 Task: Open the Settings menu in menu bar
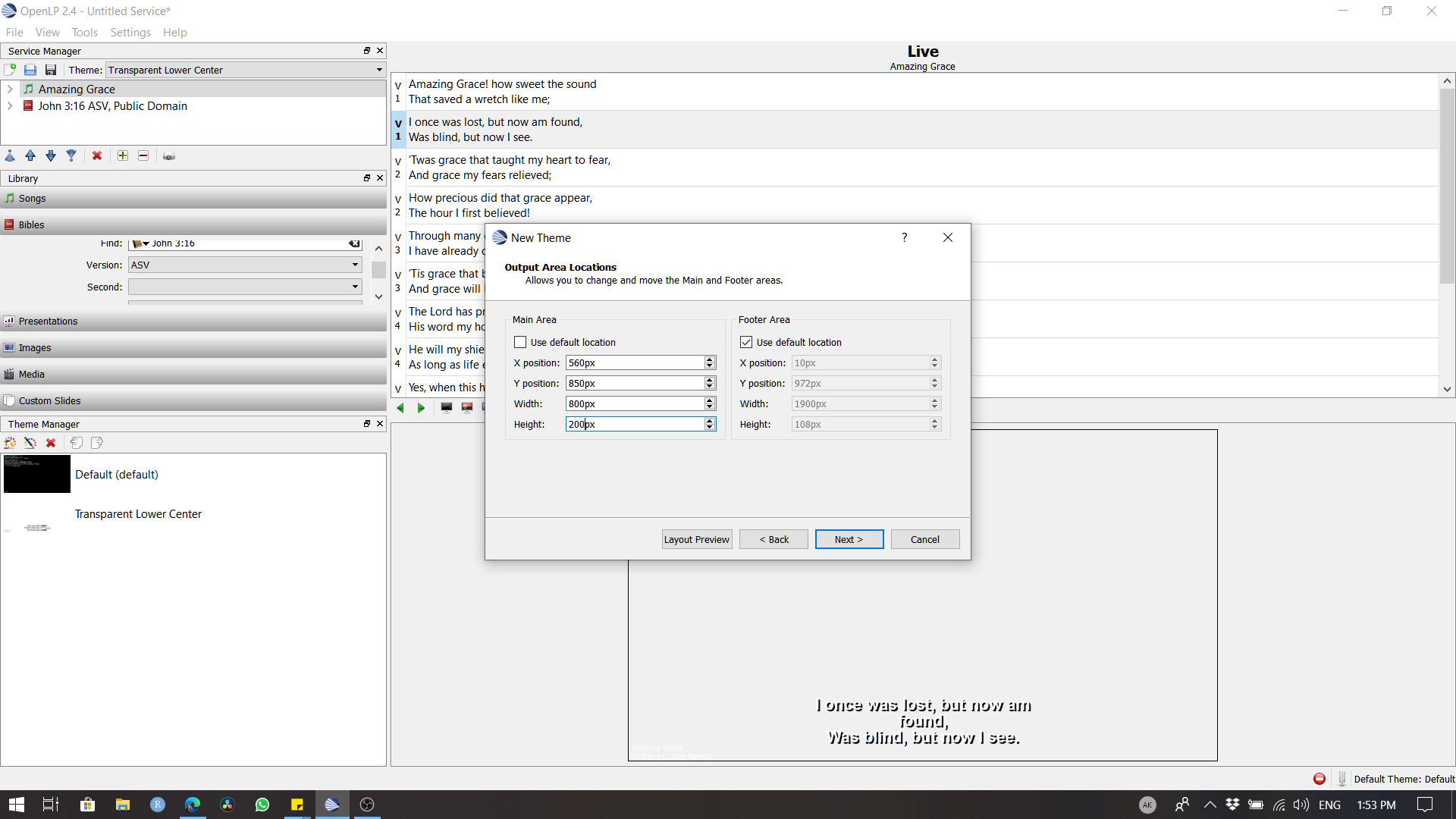(x=128, y=32)
